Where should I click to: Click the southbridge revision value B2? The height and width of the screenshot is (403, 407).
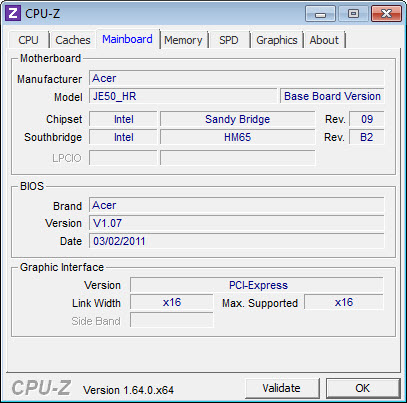pos(367,137)
